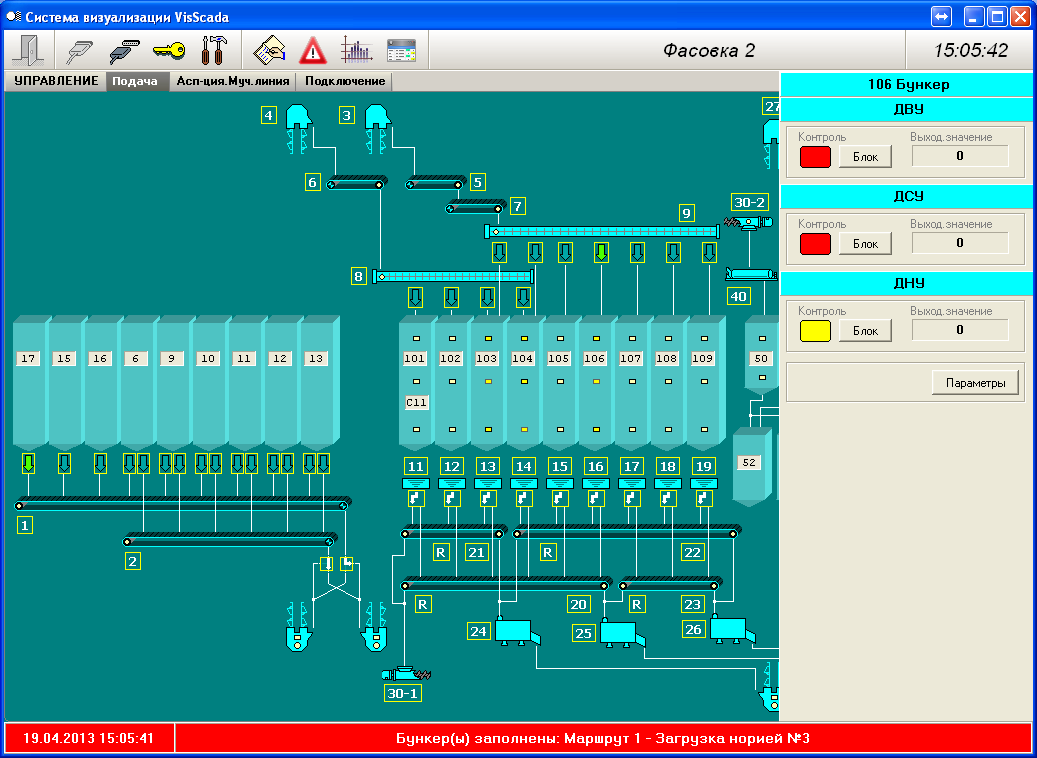Click the red ДСУ control indicator
Image resolution: width=1037 pixels, height=758 pixels.
815,243
